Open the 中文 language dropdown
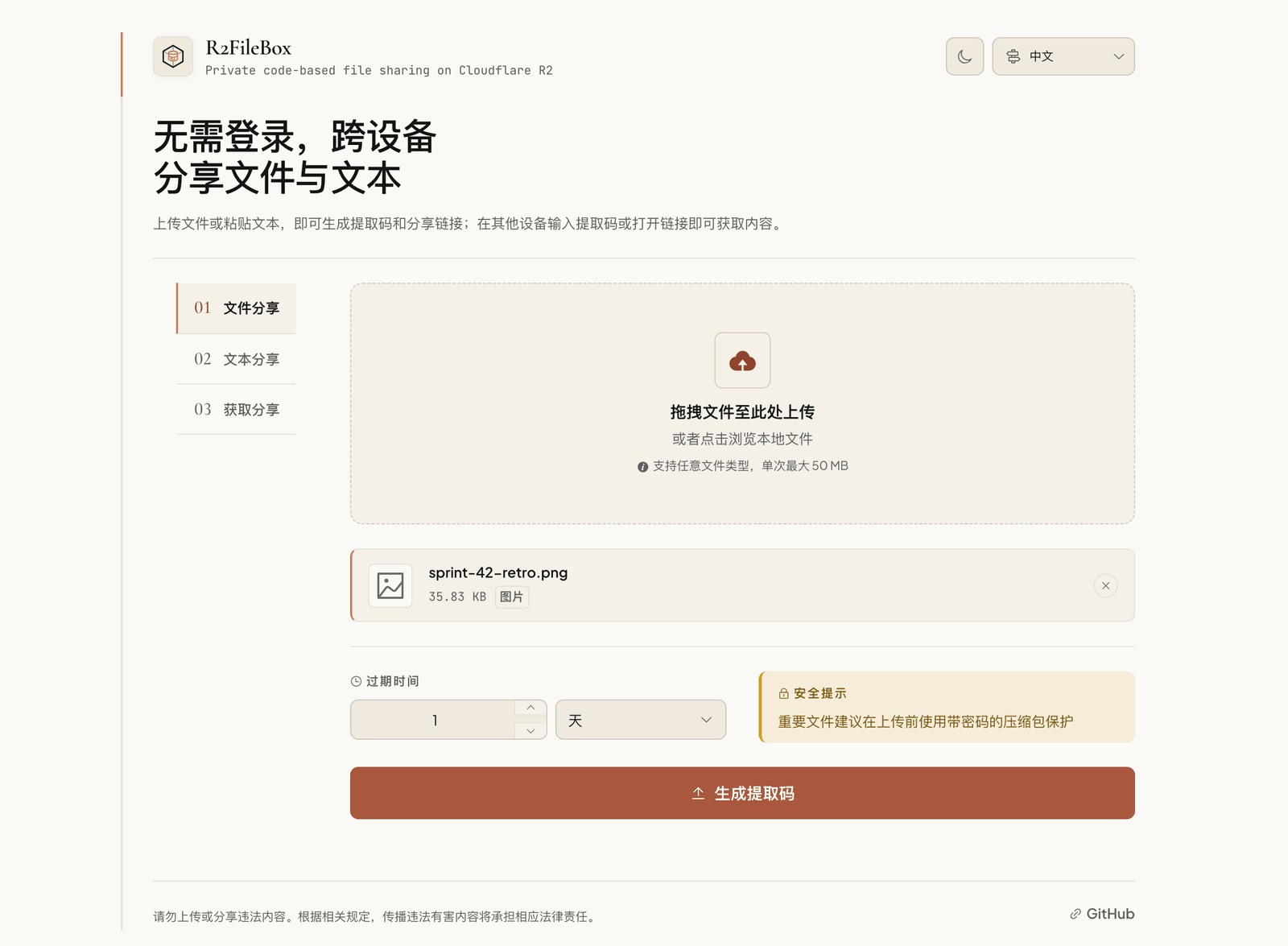This screenshot has height=946, width=1288. point(1063,56)
